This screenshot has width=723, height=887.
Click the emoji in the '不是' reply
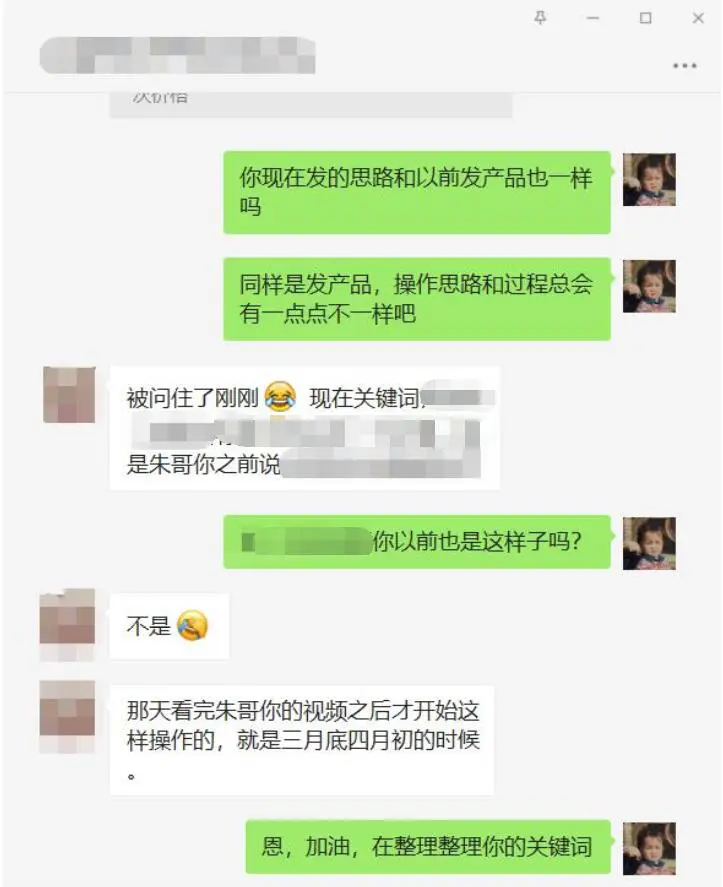[192, 626]
